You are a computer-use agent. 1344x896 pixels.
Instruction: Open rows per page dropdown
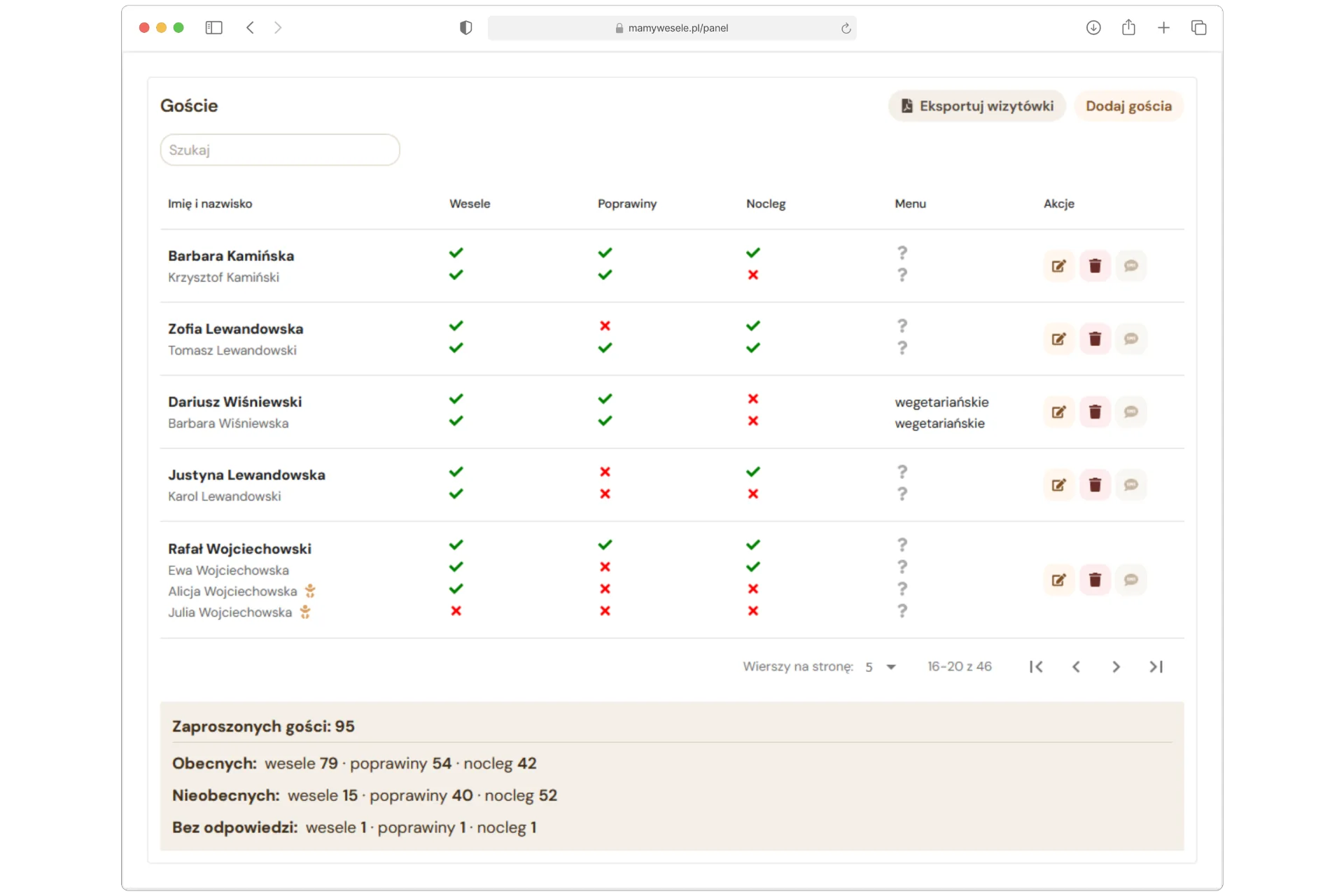click(x=881, y=666)
